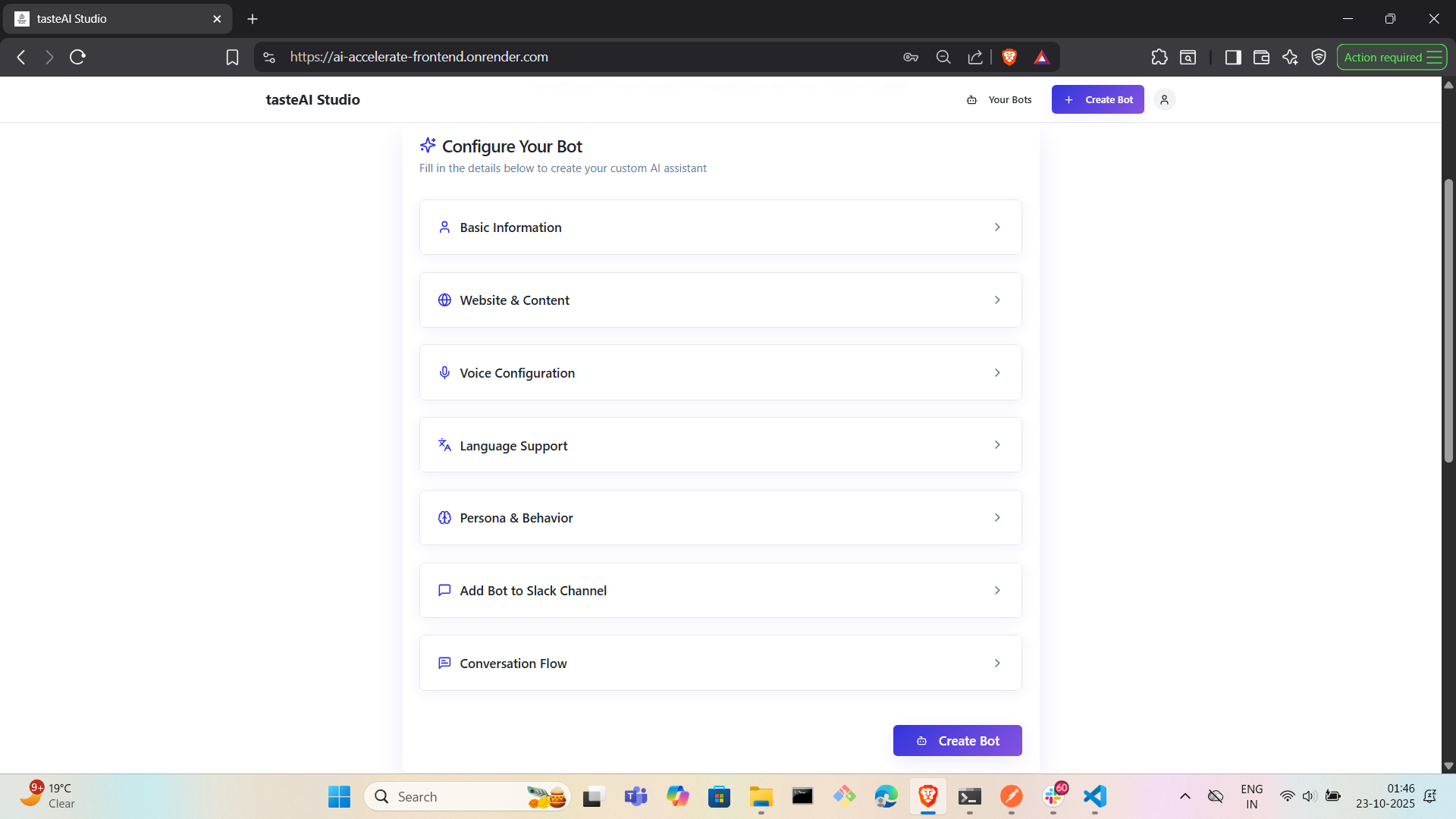
Task: Click the user profile avatar icon
Action: click(x=1164, y=99)
